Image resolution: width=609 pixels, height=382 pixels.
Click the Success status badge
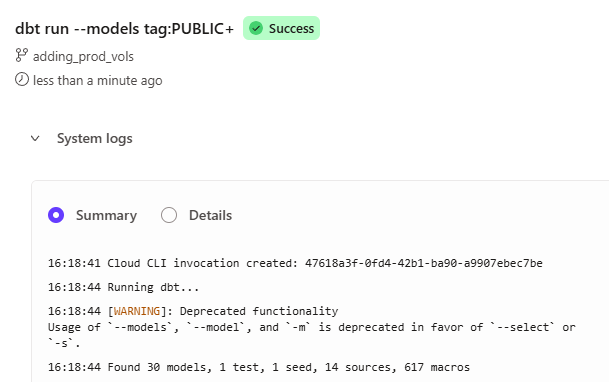(x=281, y=28)
